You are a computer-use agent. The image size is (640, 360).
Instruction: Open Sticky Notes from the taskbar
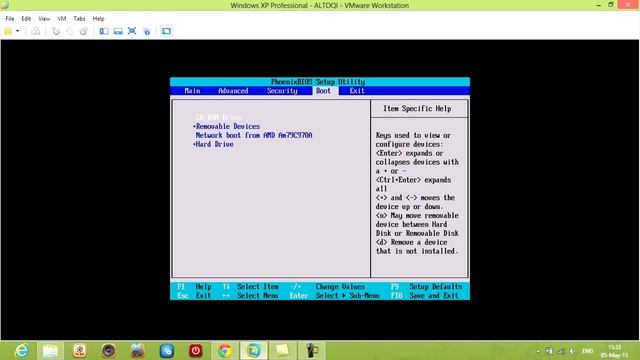[x=282, y=351]
